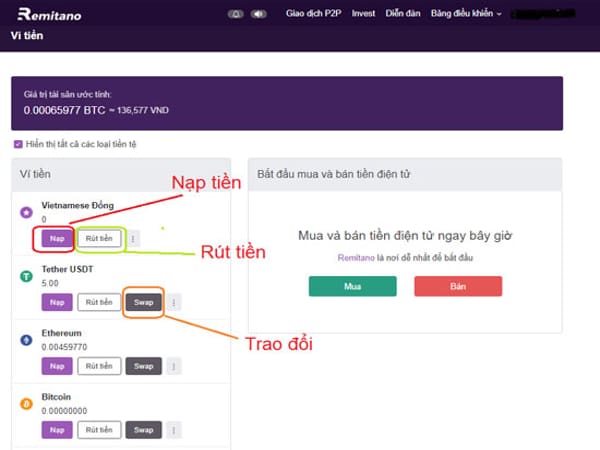Screen dimensions: 600x450
Task: Click the Tether USDT coin icon
Action: point(26,276)
